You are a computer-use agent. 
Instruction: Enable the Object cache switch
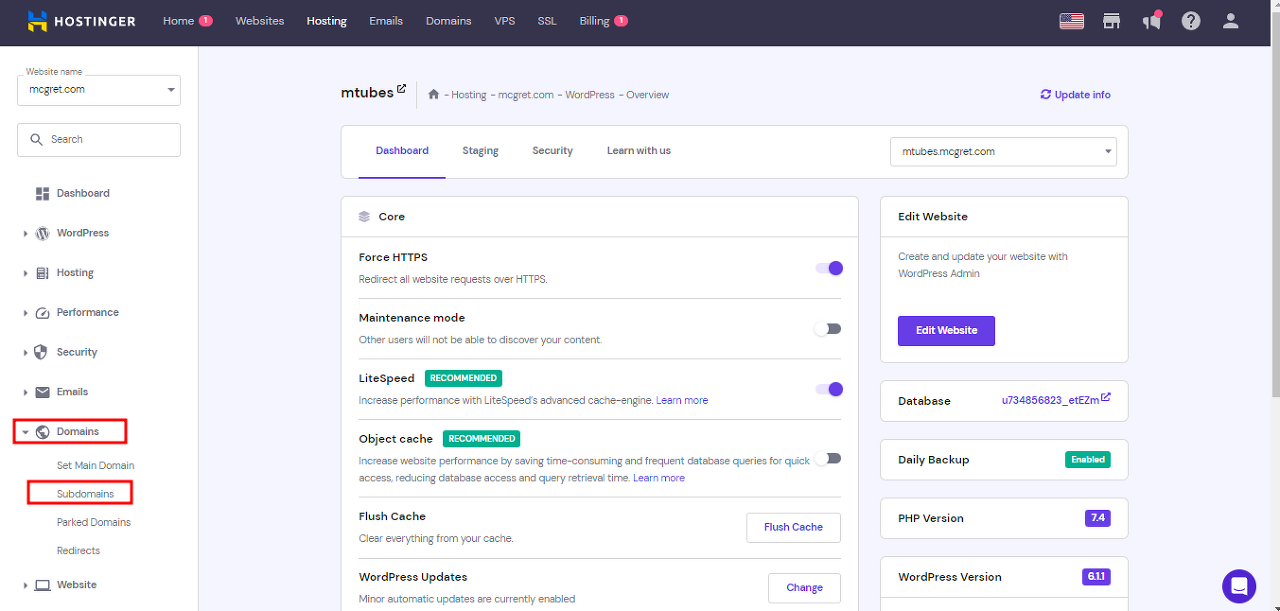(828, 458)
